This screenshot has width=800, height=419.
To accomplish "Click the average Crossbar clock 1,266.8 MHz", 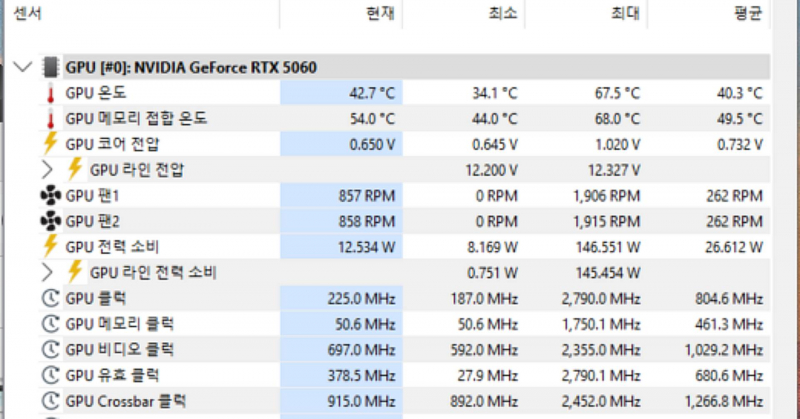I will [723, 401].
